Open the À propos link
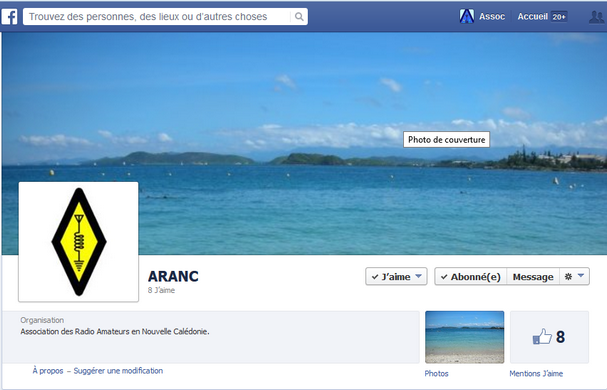Screen dimensions: 607x390 point(48,371)
